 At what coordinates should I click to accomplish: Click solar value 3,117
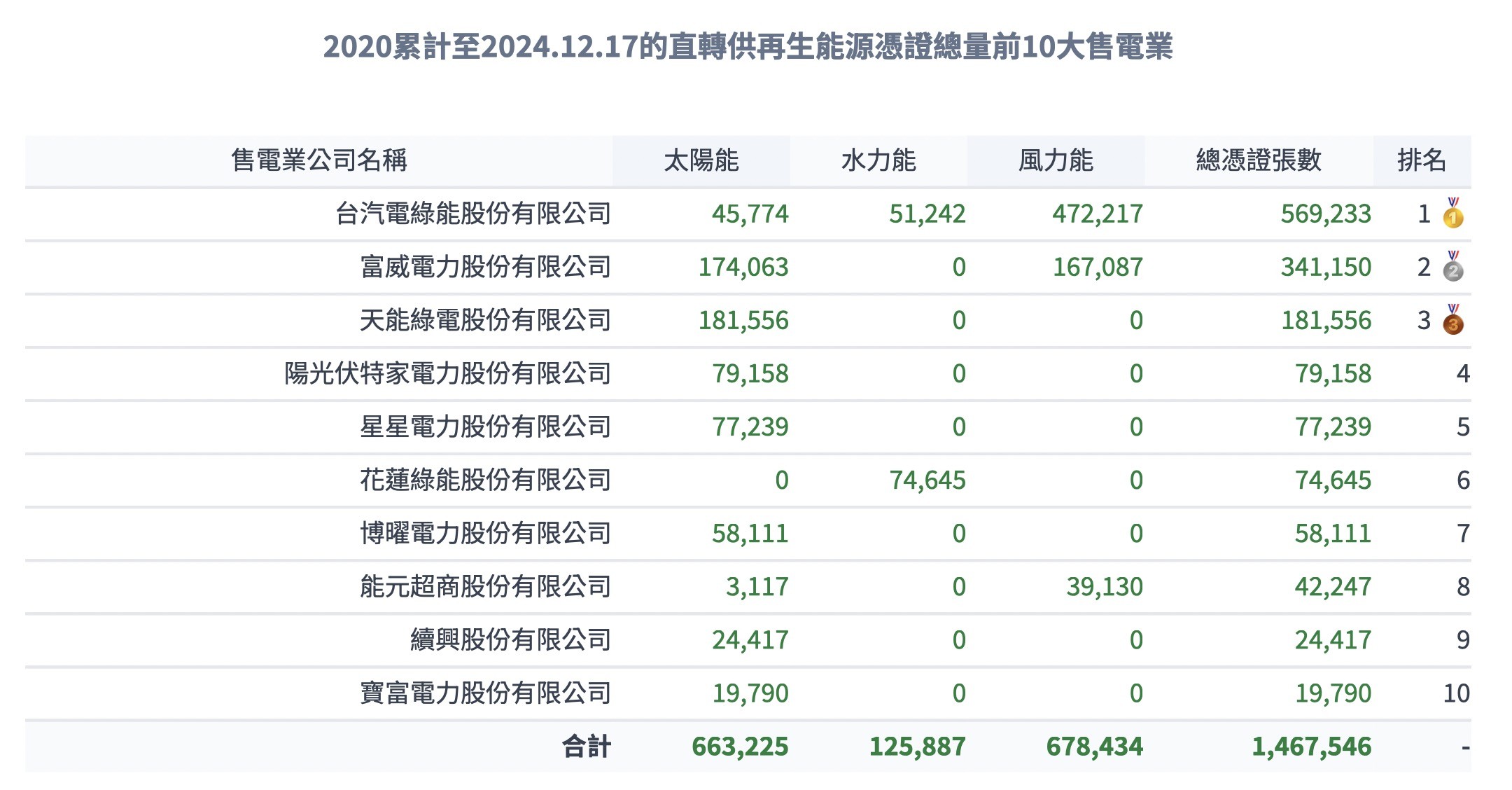757,586
